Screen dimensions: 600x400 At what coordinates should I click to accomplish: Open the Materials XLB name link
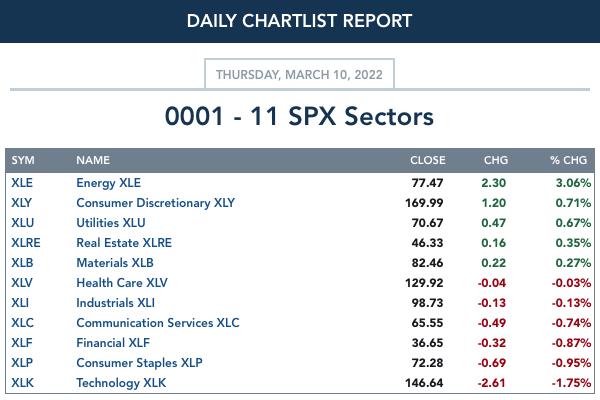point(115,263)
